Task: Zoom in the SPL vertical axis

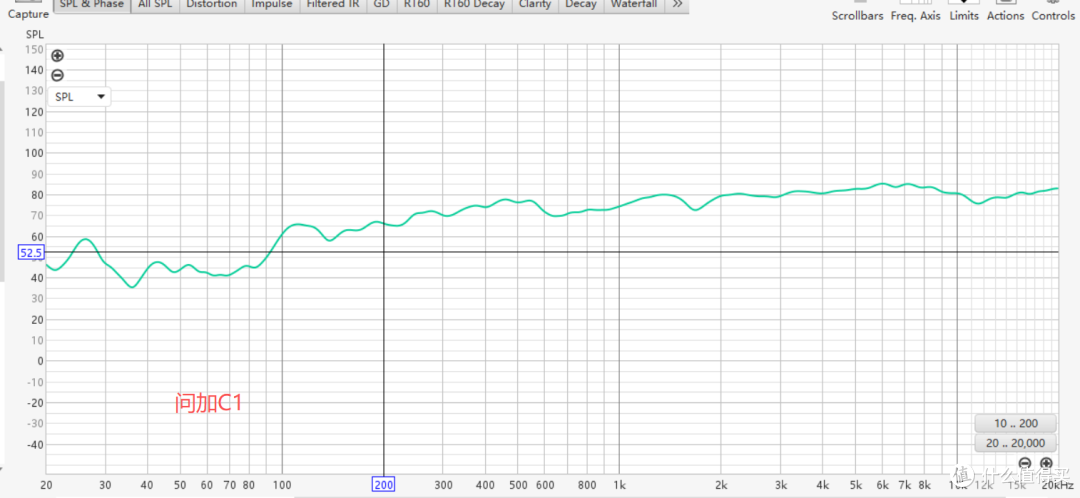Action: point(58,56)
